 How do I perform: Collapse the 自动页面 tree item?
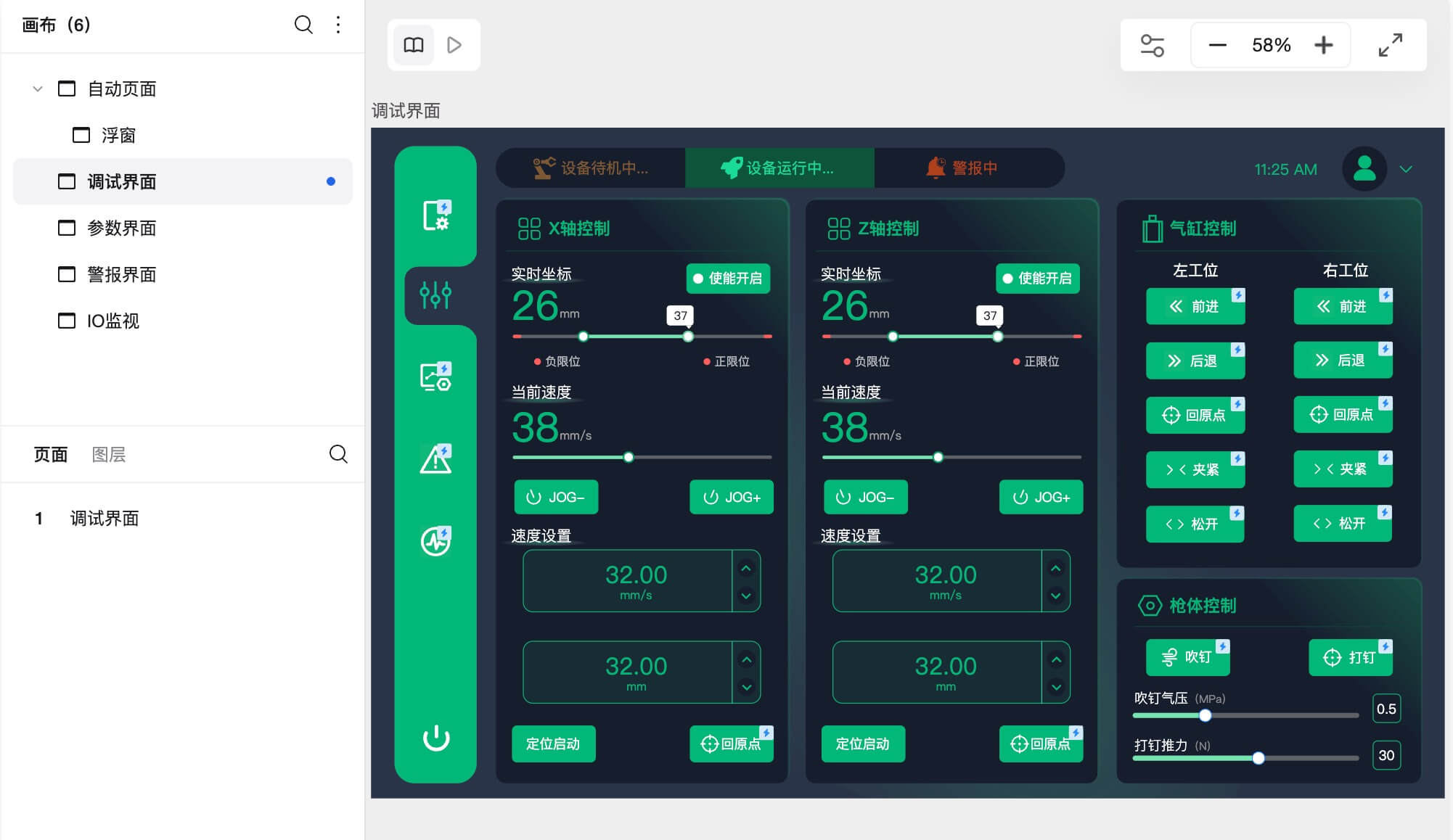[x=38, y=88]
